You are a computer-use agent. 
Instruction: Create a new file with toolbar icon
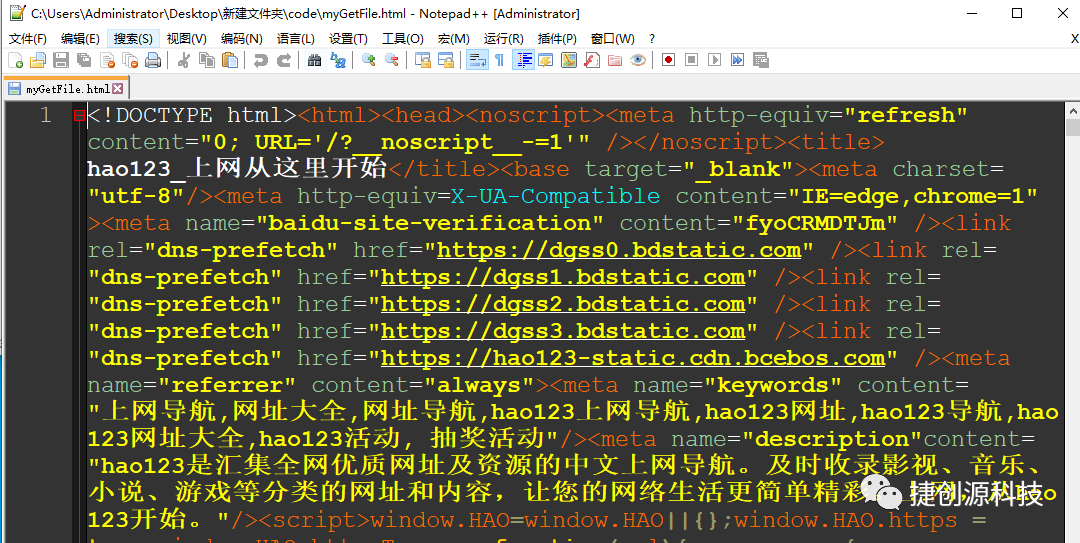[x=15, y=60]
